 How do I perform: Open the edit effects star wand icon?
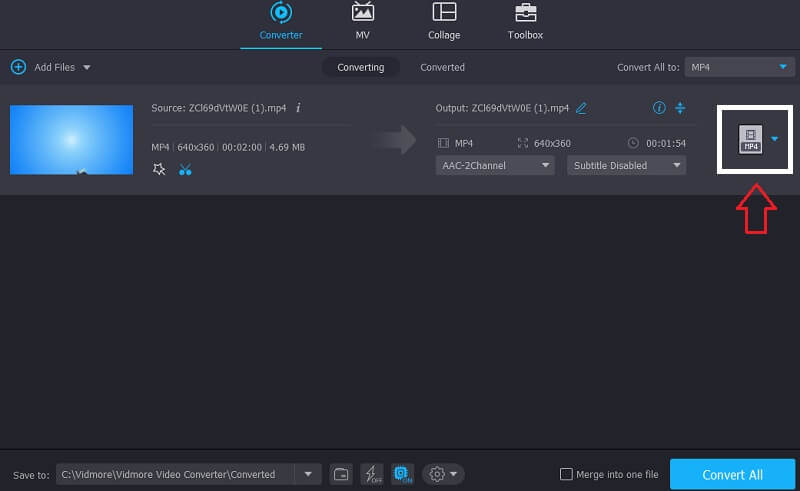[158, 169]
